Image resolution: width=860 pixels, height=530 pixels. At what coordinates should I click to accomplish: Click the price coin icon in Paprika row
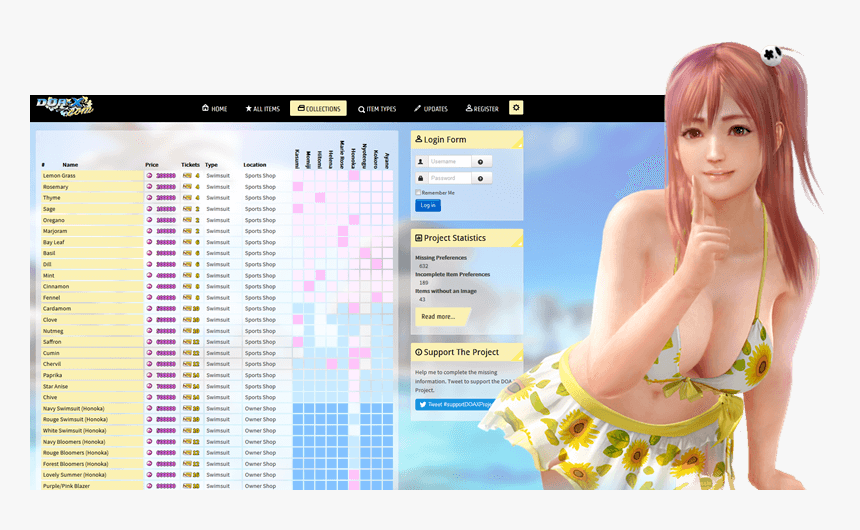[x=149, y=375]
